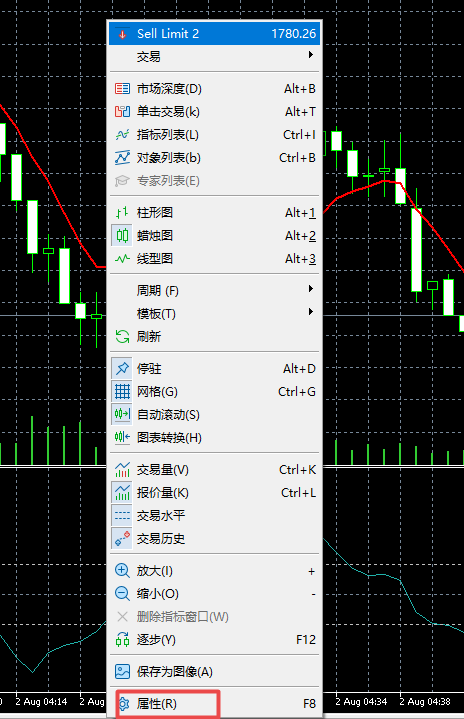Viewport: 464px width, 719px height.
Task: Click the 图表转换(H) icon
Action: [x=122, y=437]
